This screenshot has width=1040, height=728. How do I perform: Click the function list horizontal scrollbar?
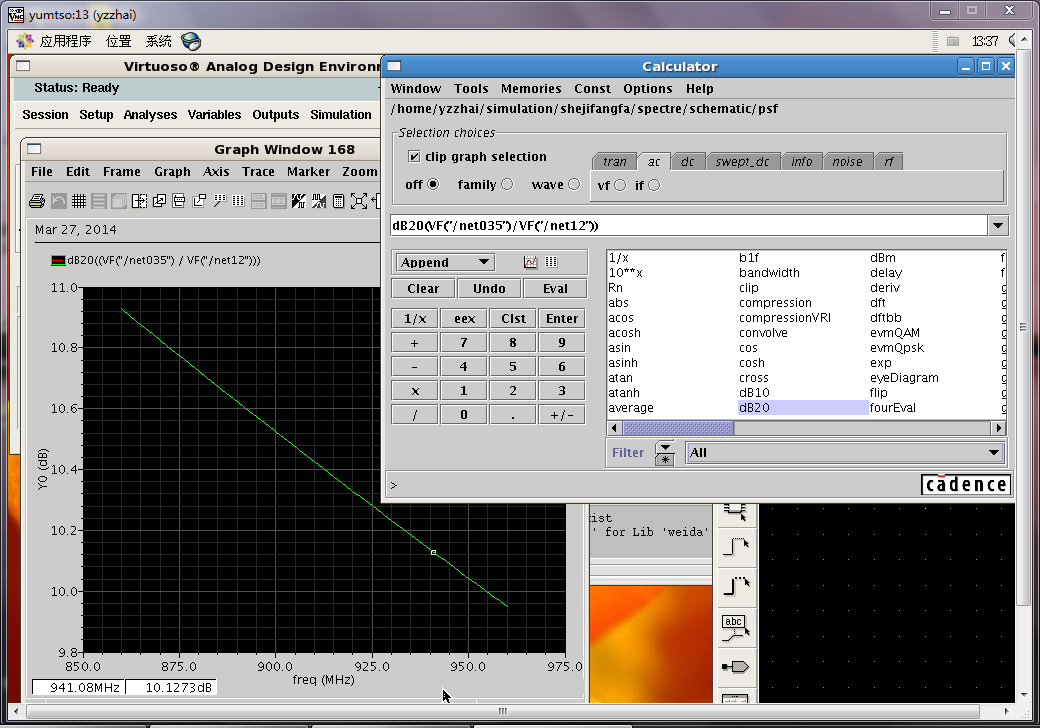tap(677, 428)
